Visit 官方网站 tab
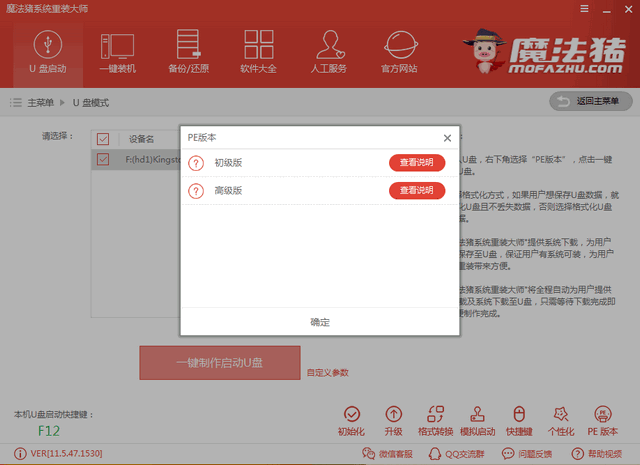This screenshot has width=640, height=465. (400, 52)
